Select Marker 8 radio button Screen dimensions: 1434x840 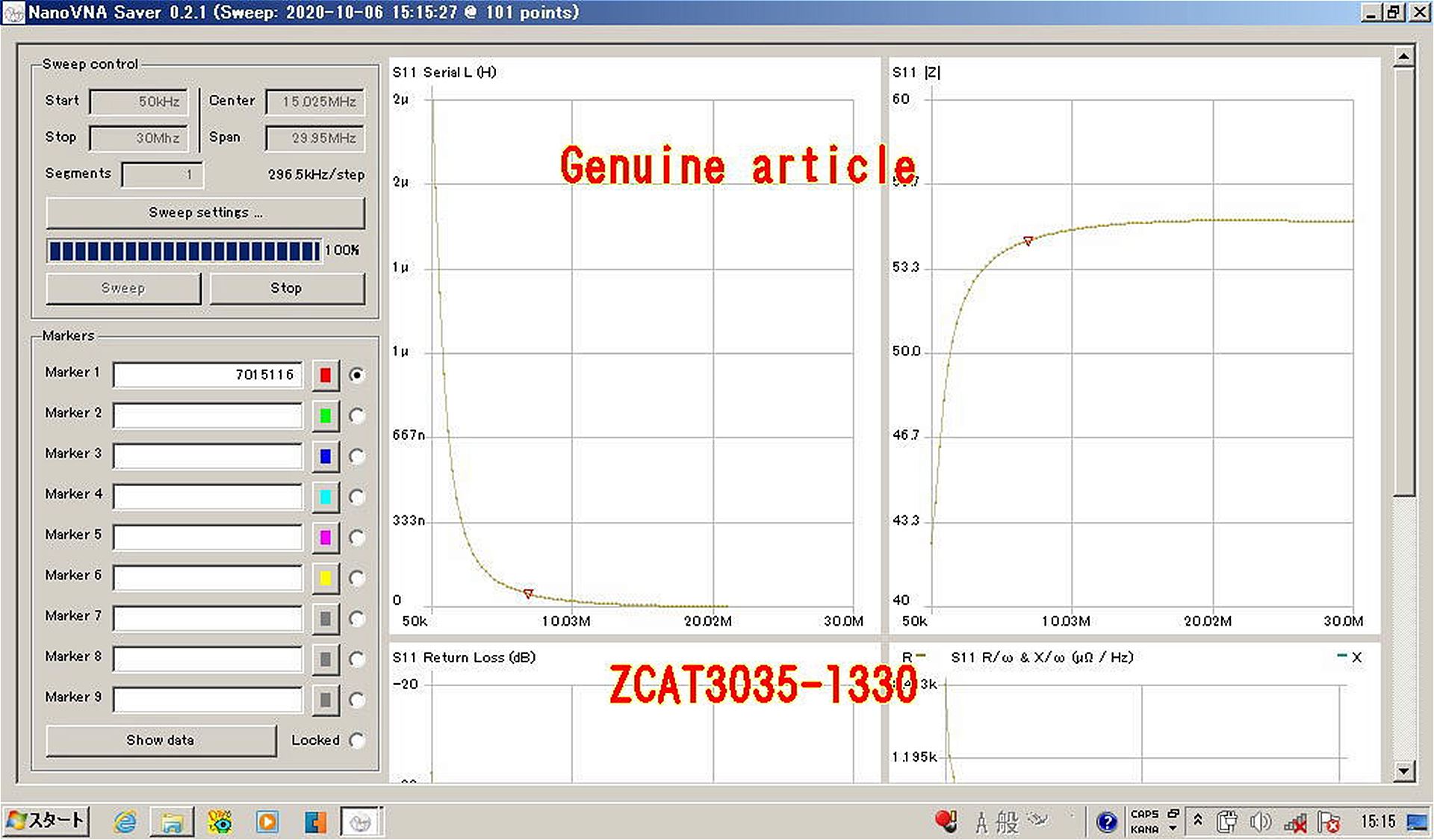(x=357, y=659)
